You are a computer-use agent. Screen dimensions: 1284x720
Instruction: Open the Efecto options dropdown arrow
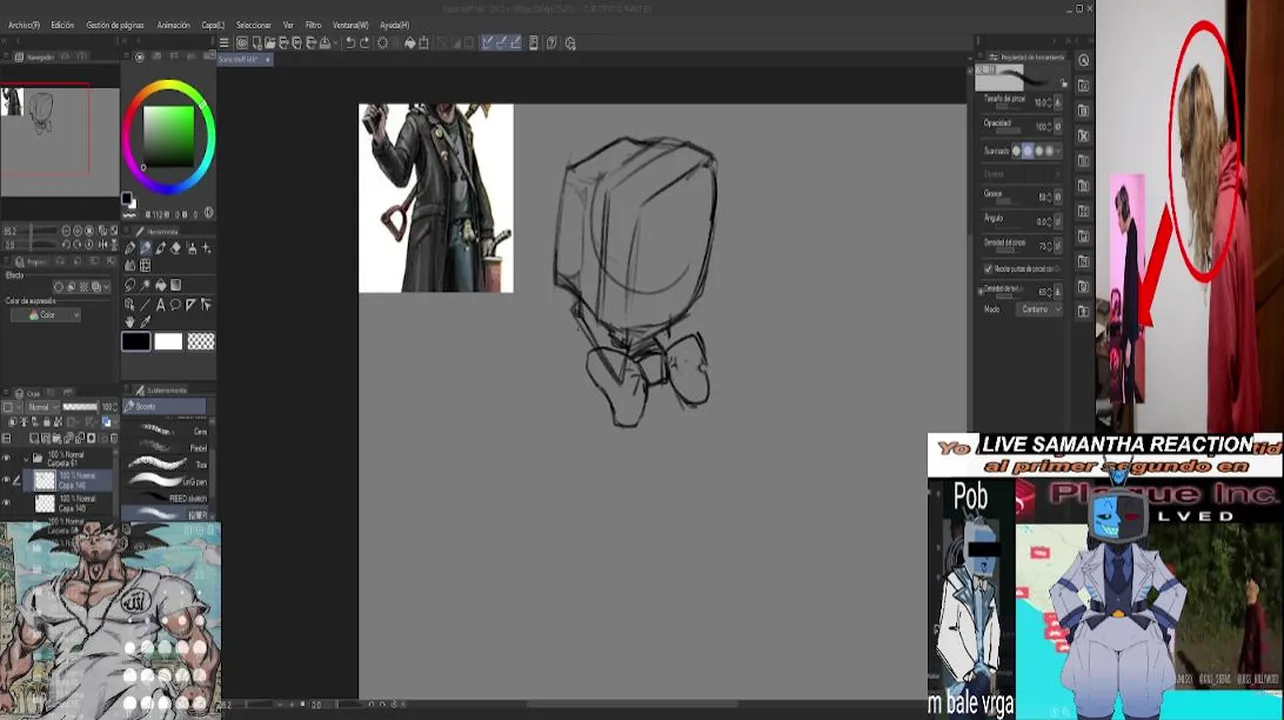tap(107, 287)
